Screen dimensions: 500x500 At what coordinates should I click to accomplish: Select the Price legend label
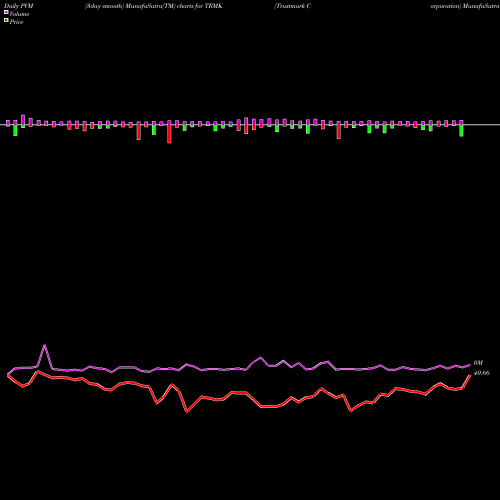16,22
